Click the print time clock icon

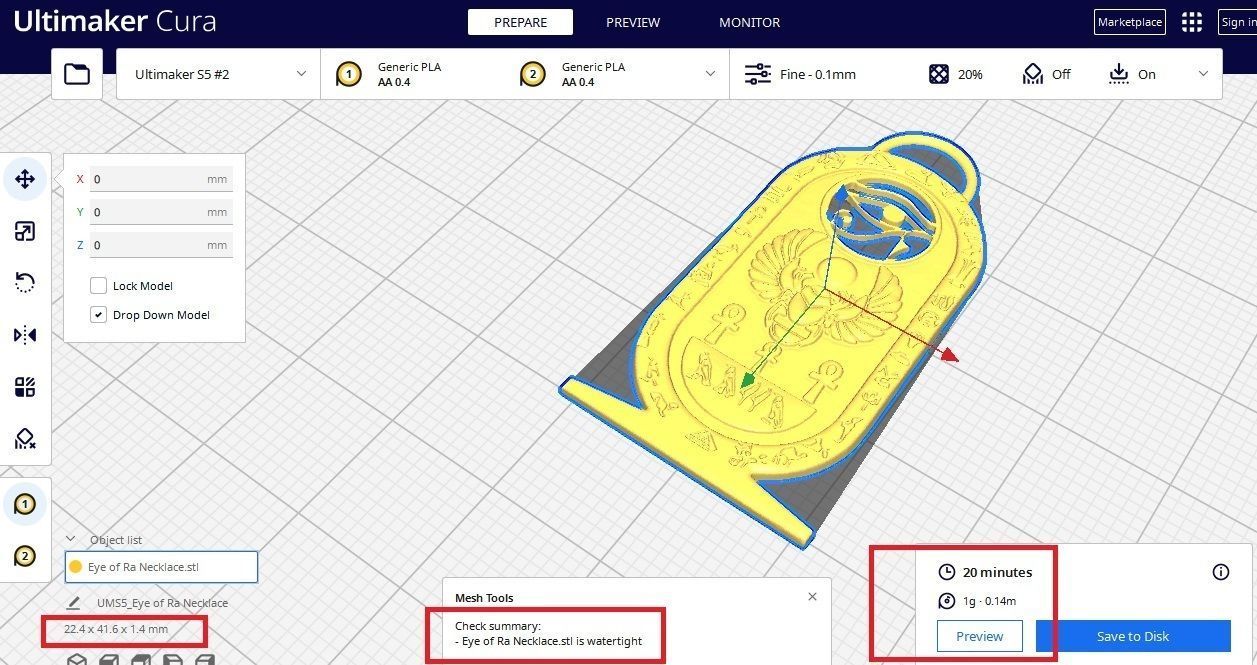[x=946, y=572]
